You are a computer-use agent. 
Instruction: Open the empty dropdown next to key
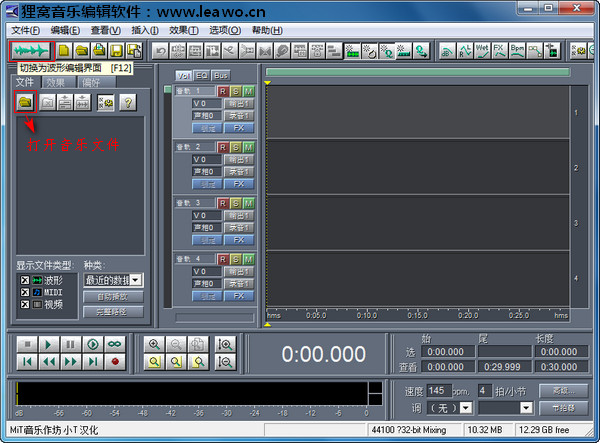[x=527, y=408]
